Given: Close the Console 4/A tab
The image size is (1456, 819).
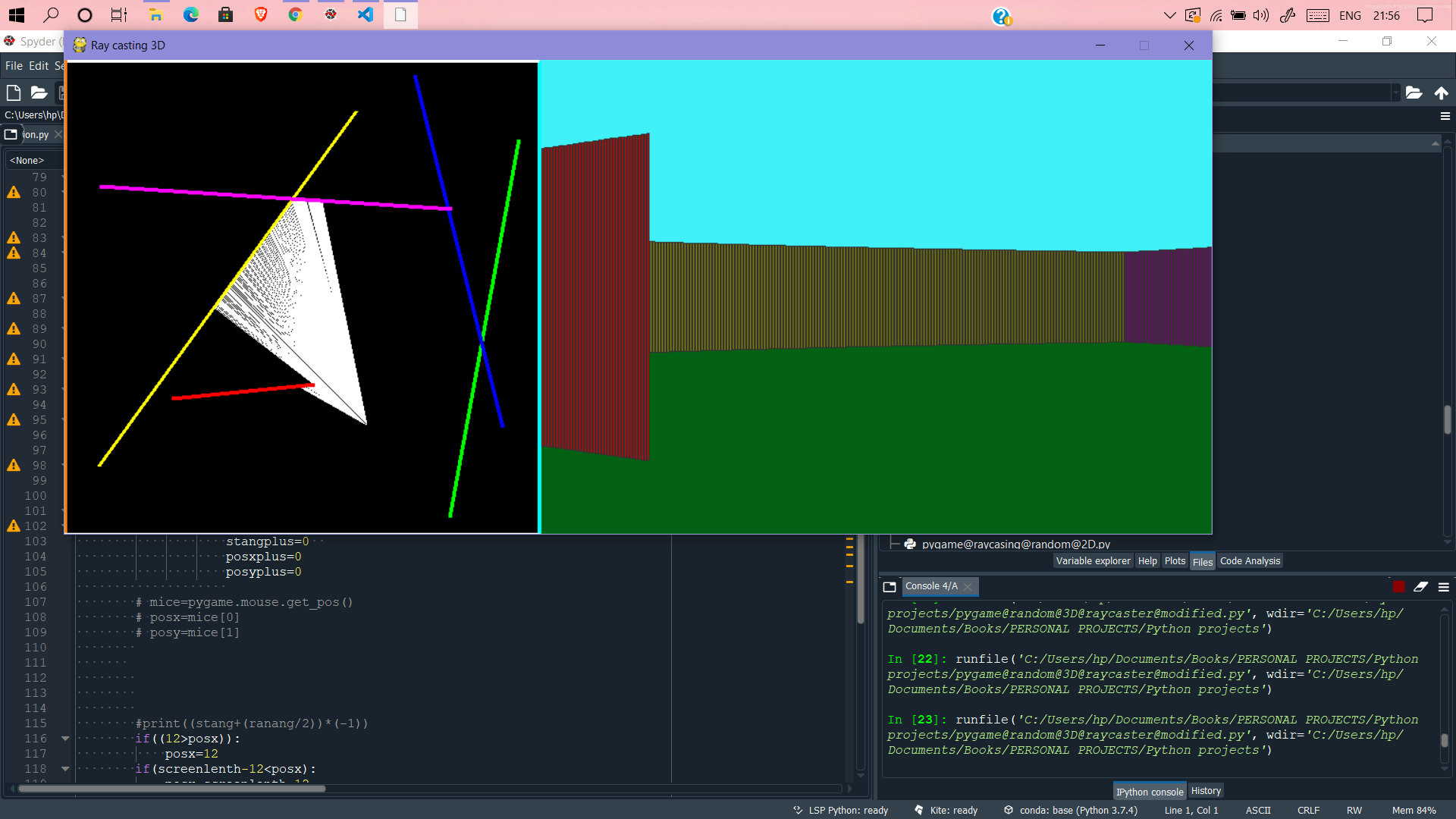Looking at the screenshot, I should pyautogui.click(x=968, y=587).
